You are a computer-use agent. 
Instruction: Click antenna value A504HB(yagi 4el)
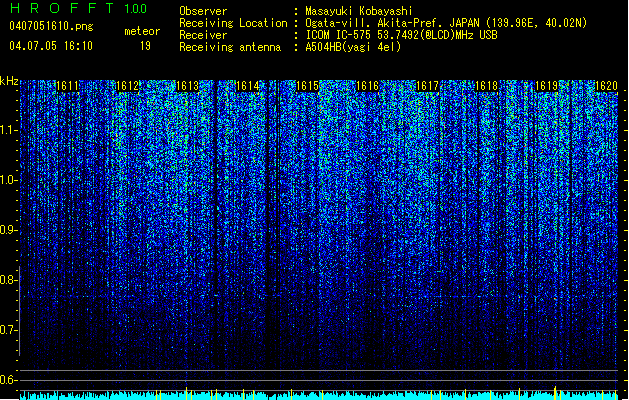(353, 47)
